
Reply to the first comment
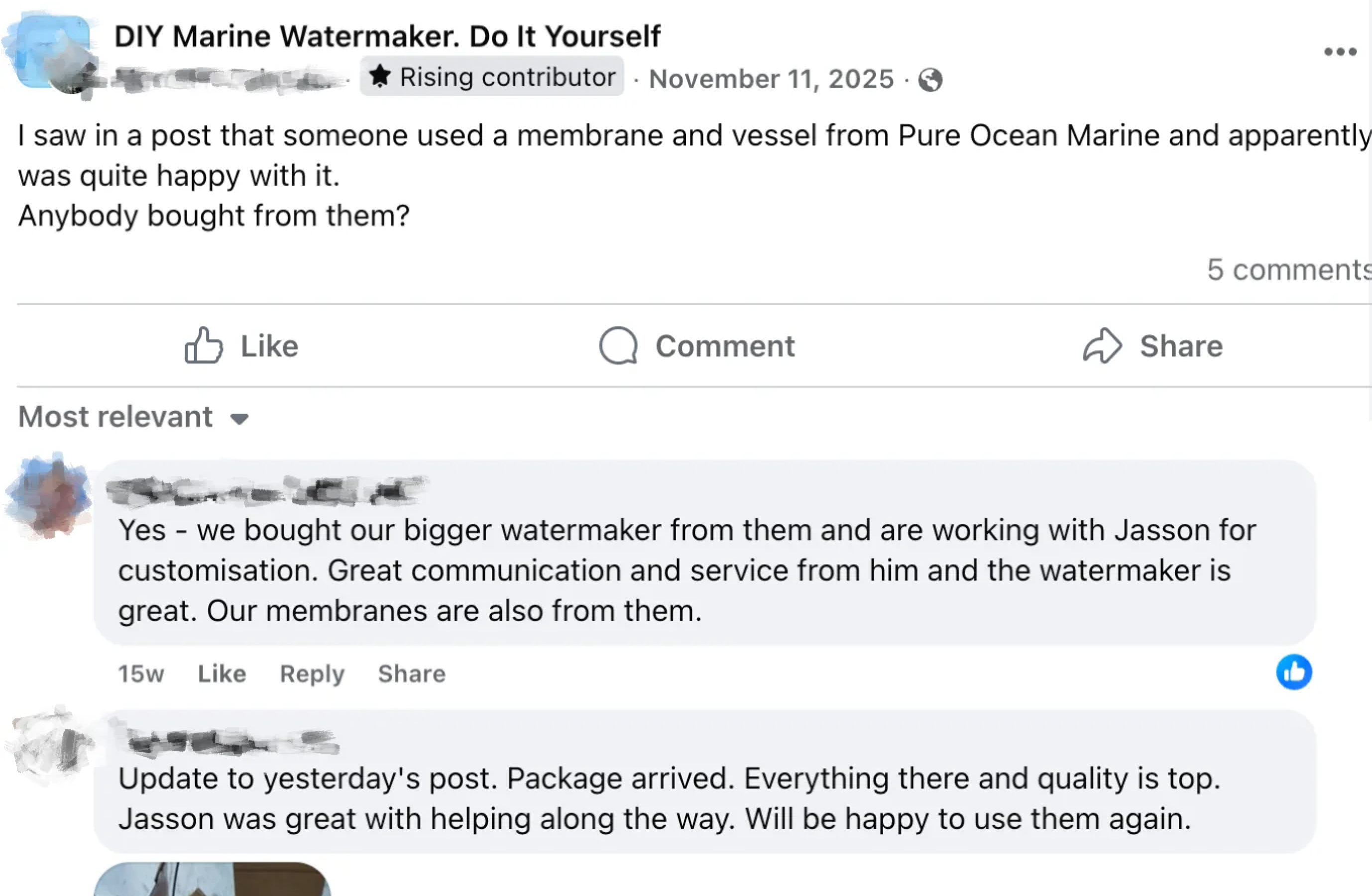(x=311, y=673)
